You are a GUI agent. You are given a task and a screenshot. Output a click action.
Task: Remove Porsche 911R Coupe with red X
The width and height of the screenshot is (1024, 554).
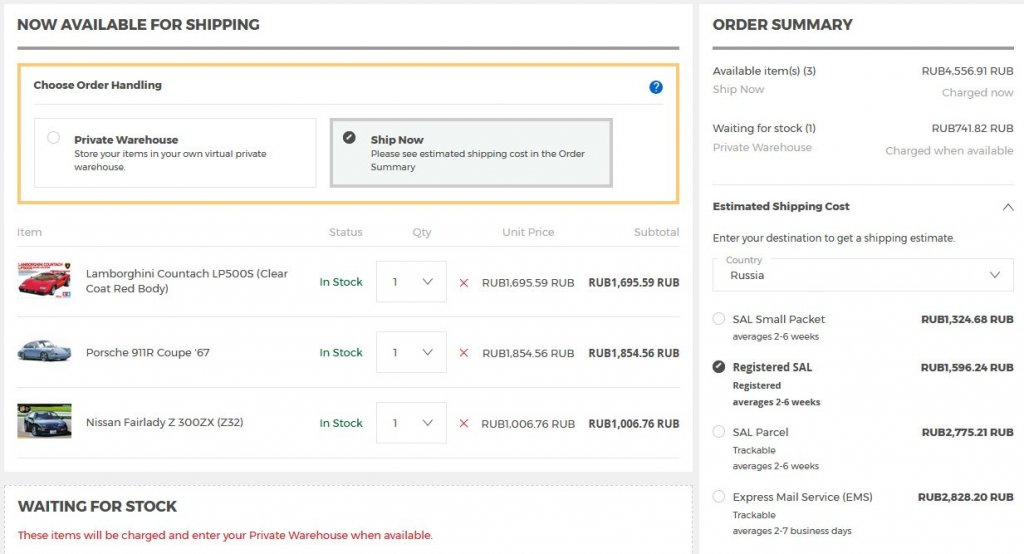coord(463,353)
